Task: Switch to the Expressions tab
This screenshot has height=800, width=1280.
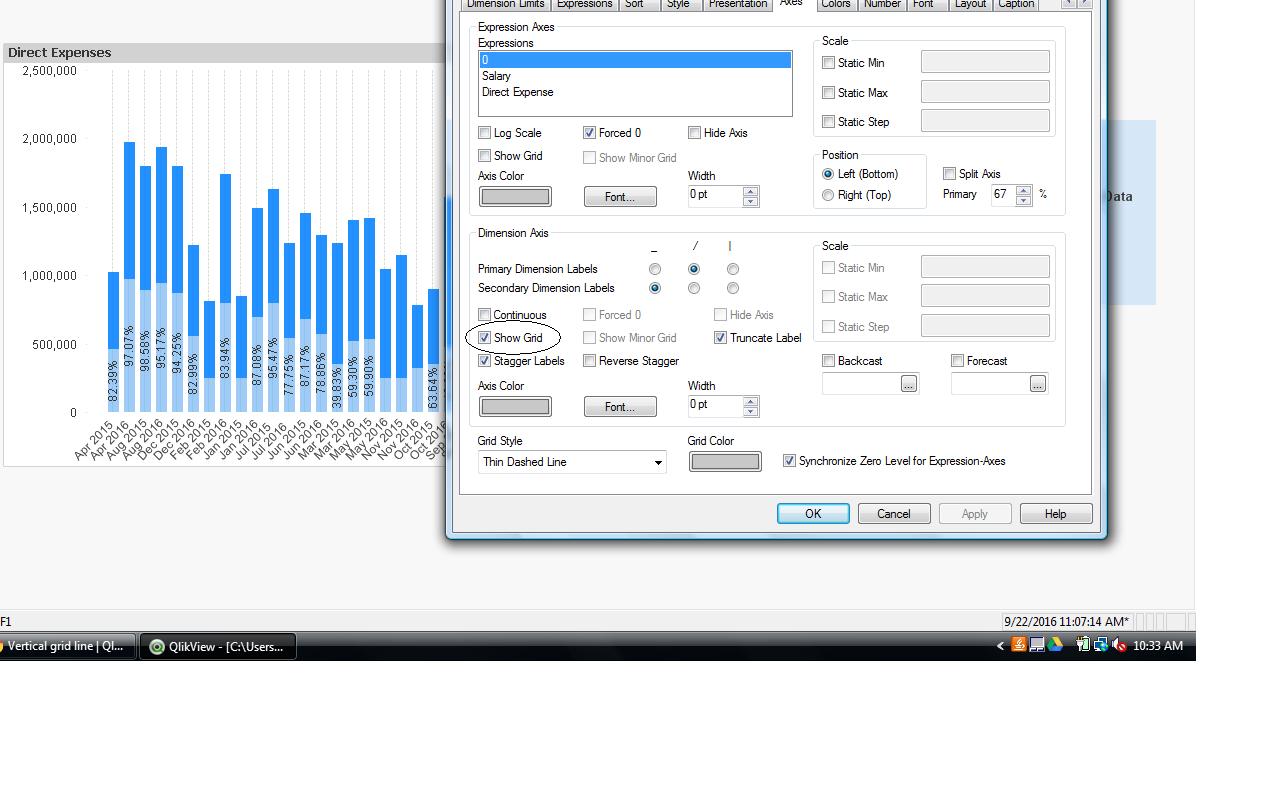Action: pyautogui.click(x=584, y=4)
